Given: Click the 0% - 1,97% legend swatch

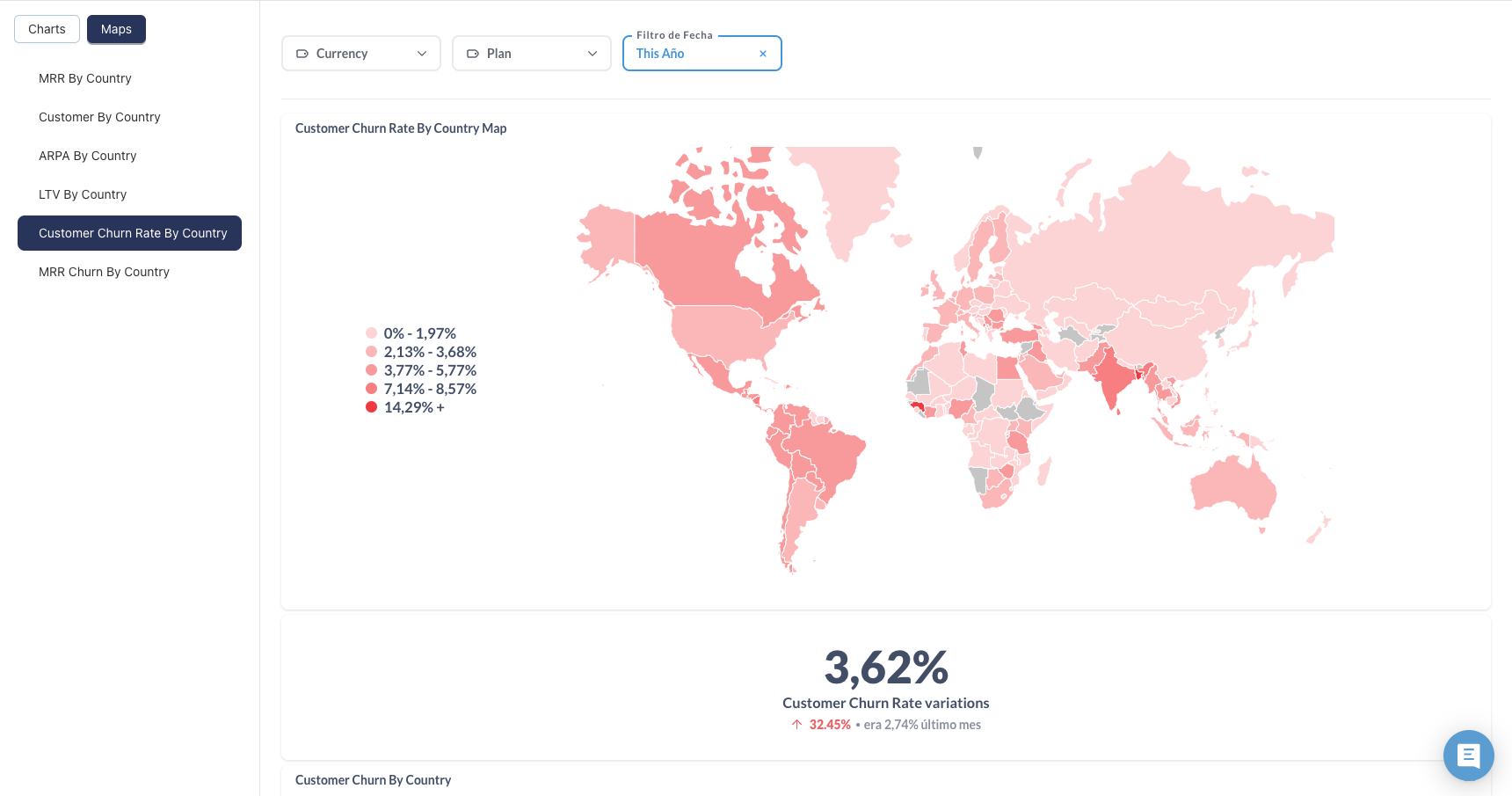Looking at the screenshot, I should (x=372, y=333).
